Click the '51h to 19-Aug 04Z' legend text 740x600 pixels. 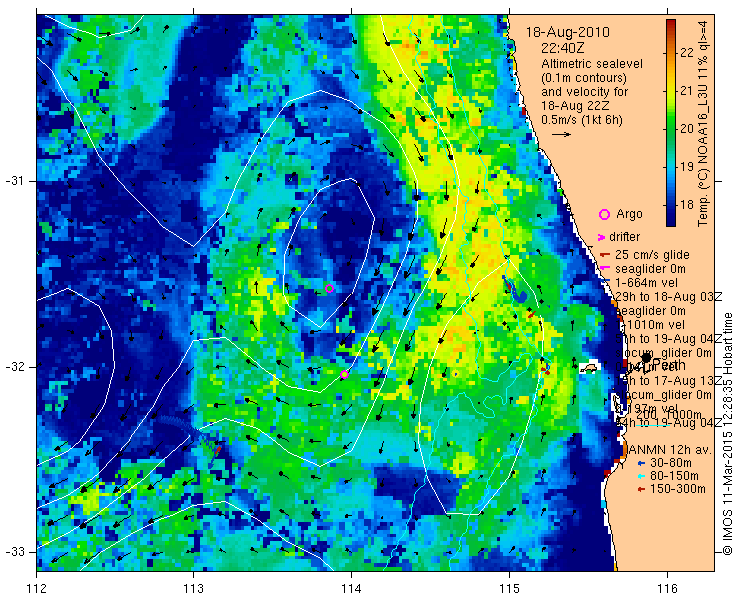669,339
